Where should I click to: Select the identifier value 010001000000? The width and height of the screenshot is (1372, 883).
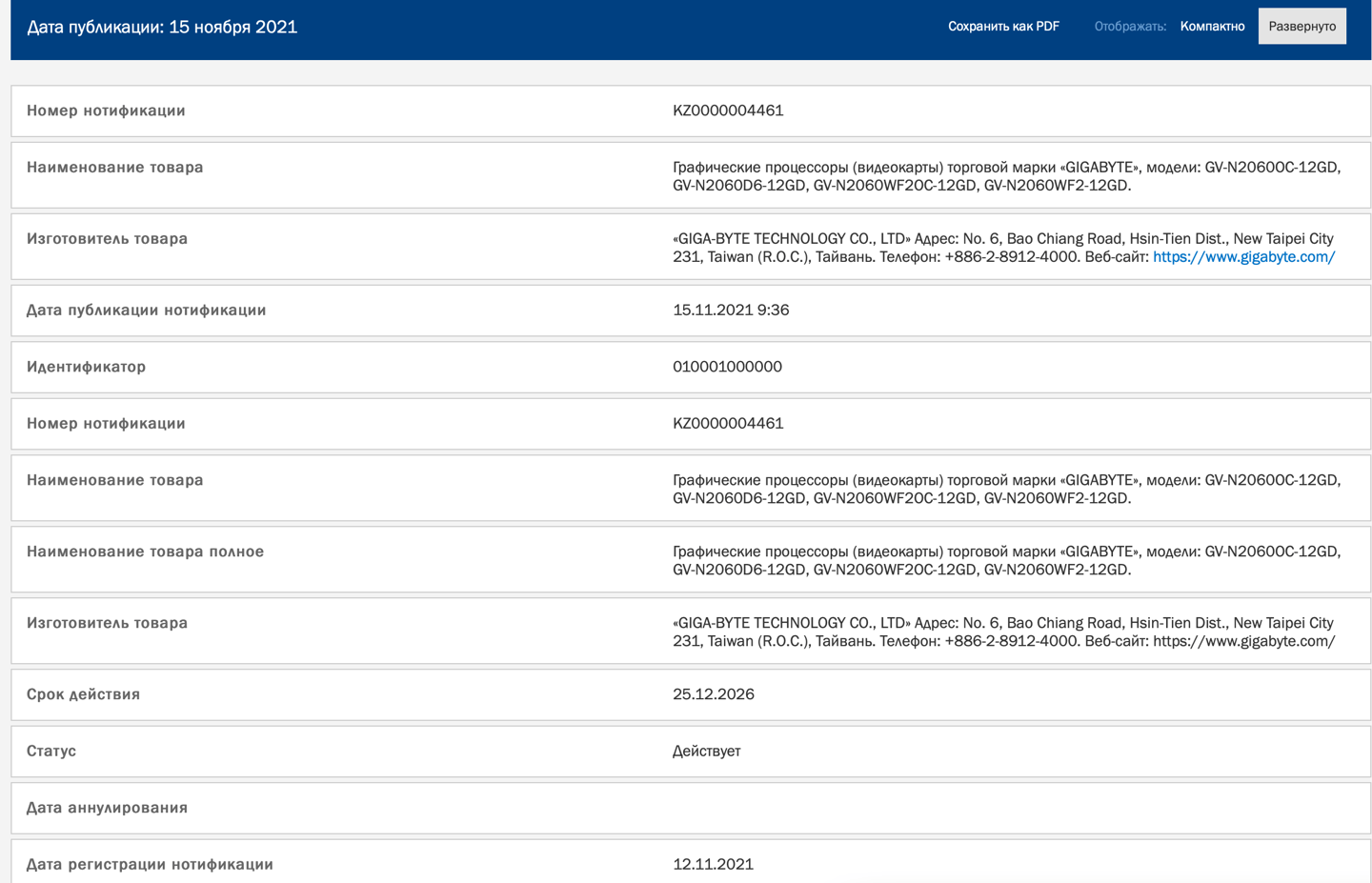click(727, 367)
